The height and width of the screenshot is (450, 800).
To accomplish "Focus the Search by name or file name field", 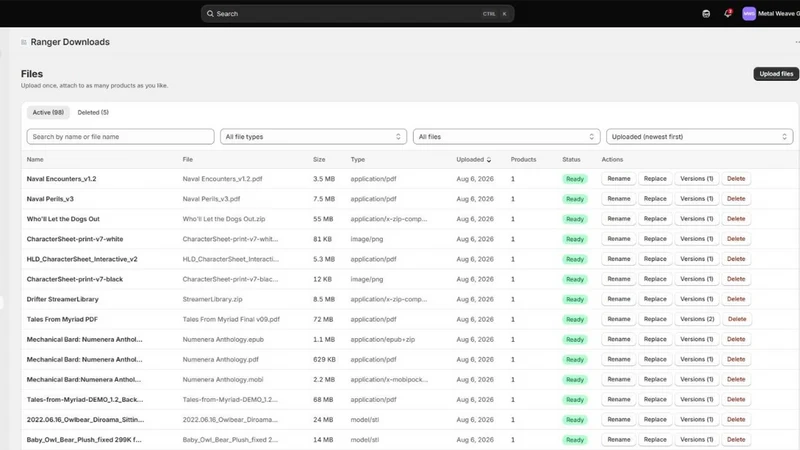I will 120,137.
